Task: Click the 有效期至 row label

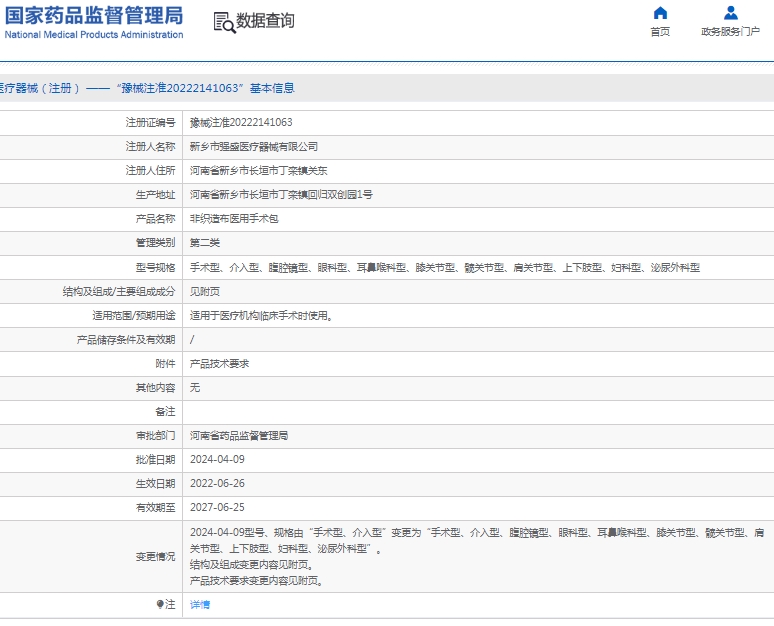Action: coord(155,507)
